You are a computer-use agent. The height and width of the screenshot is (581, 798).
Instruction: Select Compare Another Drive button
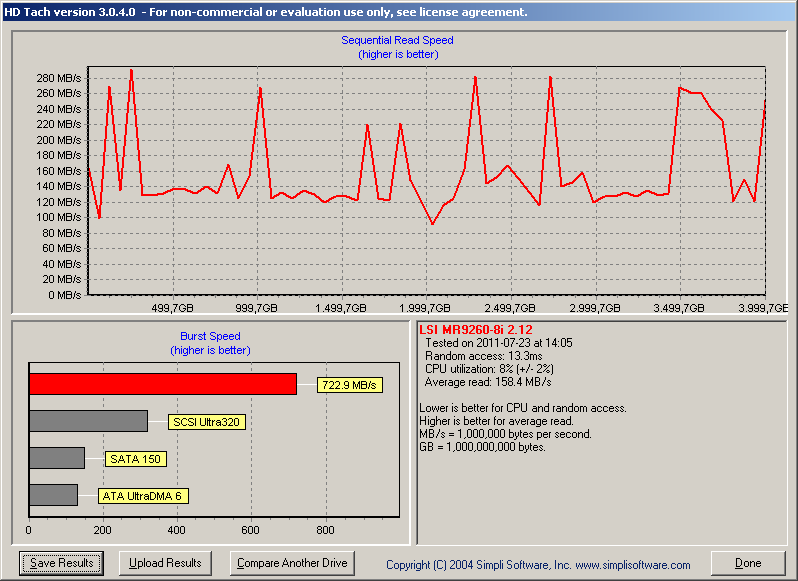[292, 563]
